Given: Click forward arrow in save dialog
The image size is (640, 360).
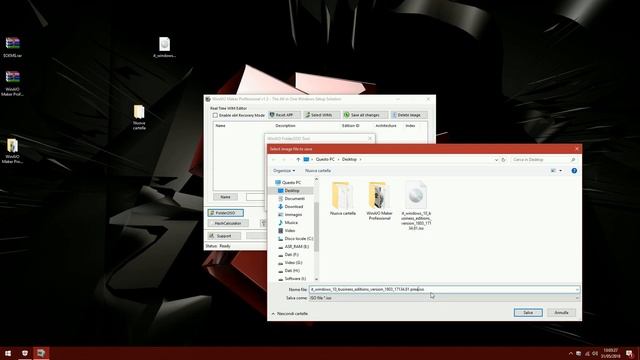Looking at the screenshot, I should pyautogui.click(x=284, y=160).
